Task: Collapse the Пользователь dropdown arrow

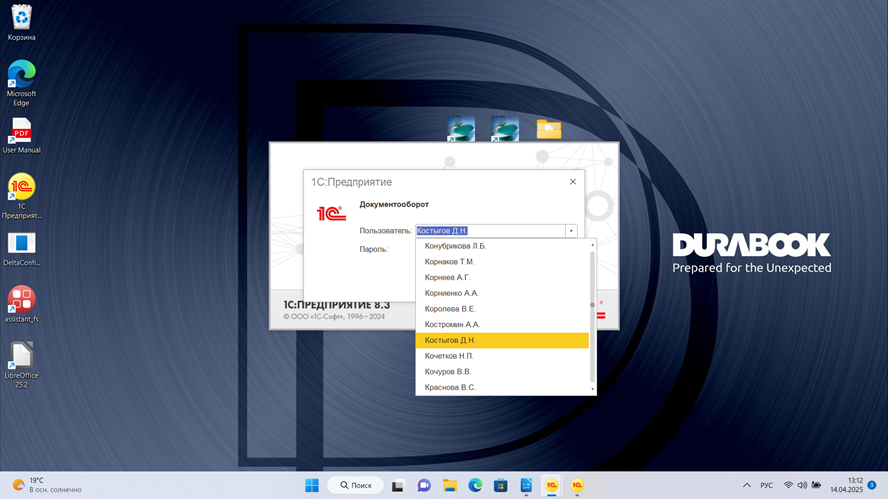Action: [571, 231]
